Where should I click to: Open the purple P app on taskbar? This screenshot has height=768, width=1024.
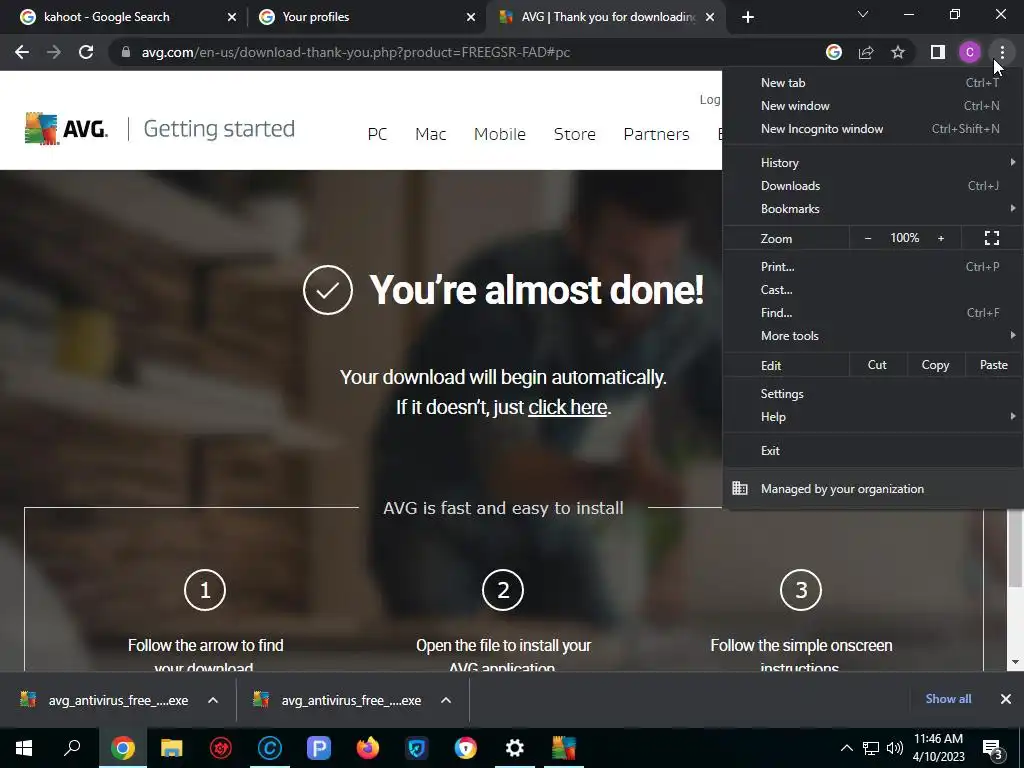tap(319, 748)
